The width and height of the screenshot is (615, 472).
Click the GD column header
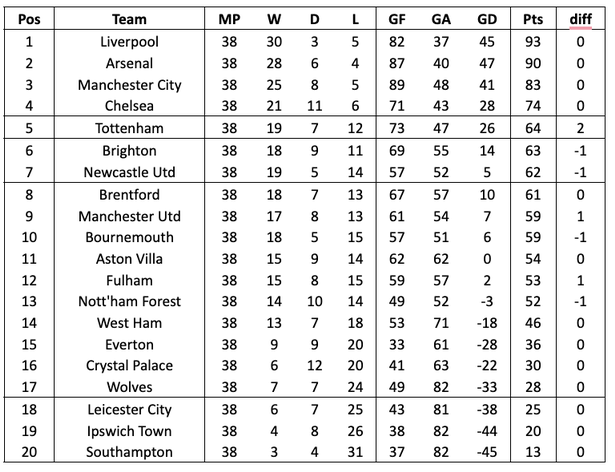487,19
